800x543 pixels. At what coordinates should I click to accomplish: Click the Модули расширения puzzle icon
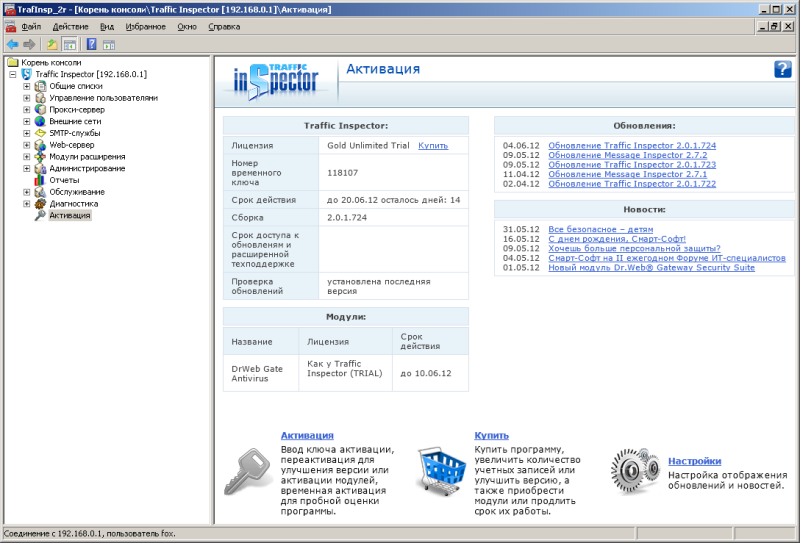[x=40, y=157]
